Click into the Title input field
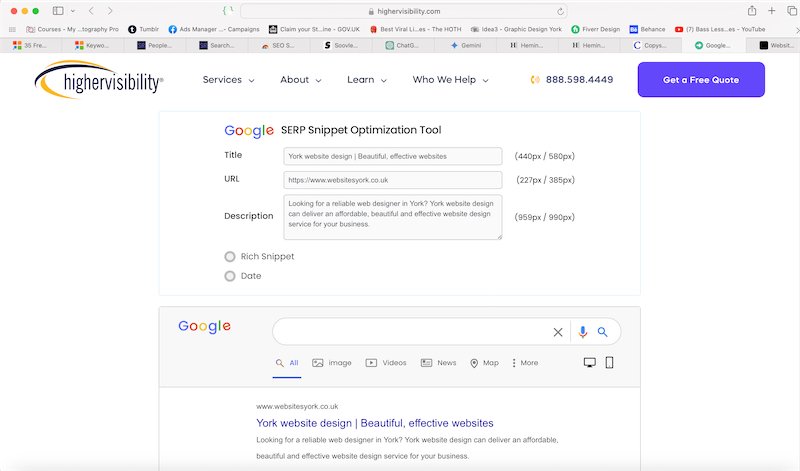 (392, 156)
